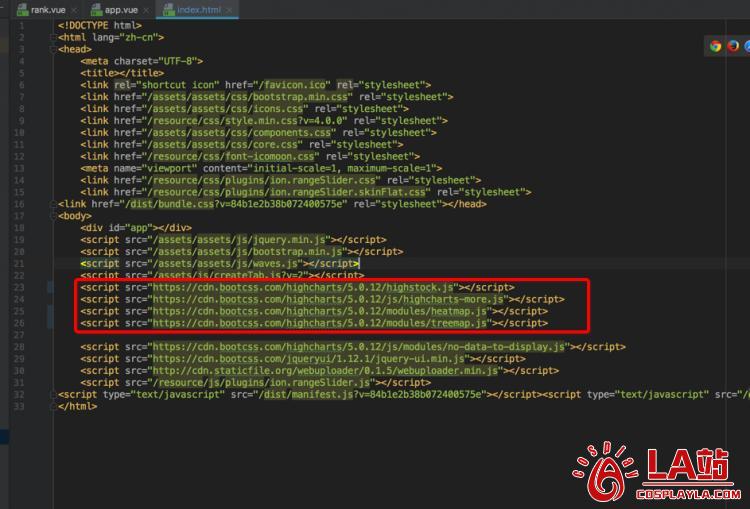
Task: Click line number 21 in the gutter
Action: (x=19, y=264)
